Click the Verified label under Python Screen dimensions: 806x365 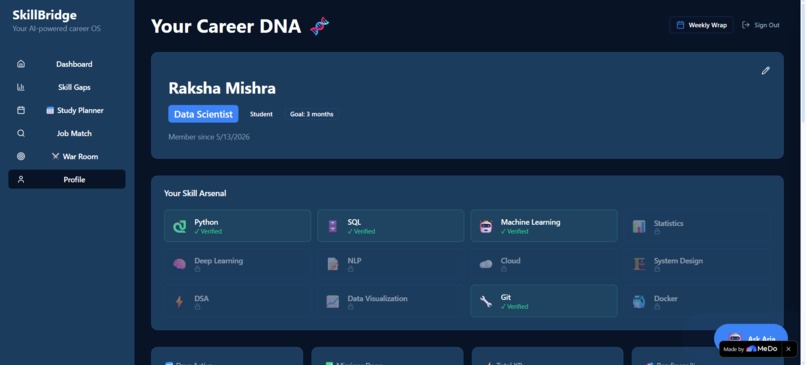208,232
